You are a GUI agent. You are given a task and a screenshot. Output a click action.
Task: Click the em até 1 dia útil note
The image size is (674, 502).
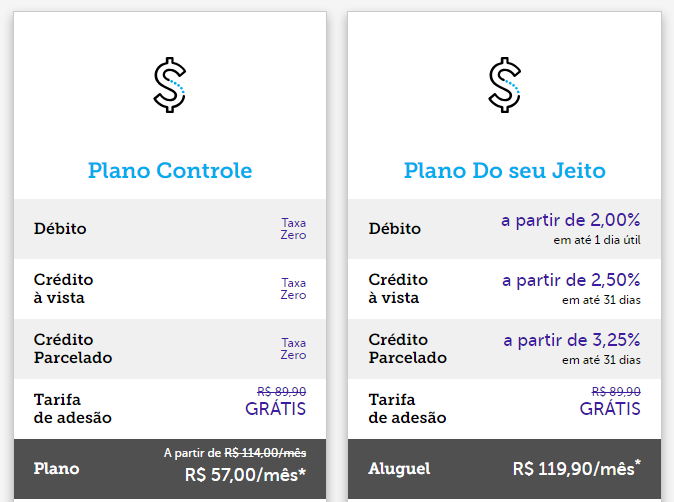click(597, 240)
